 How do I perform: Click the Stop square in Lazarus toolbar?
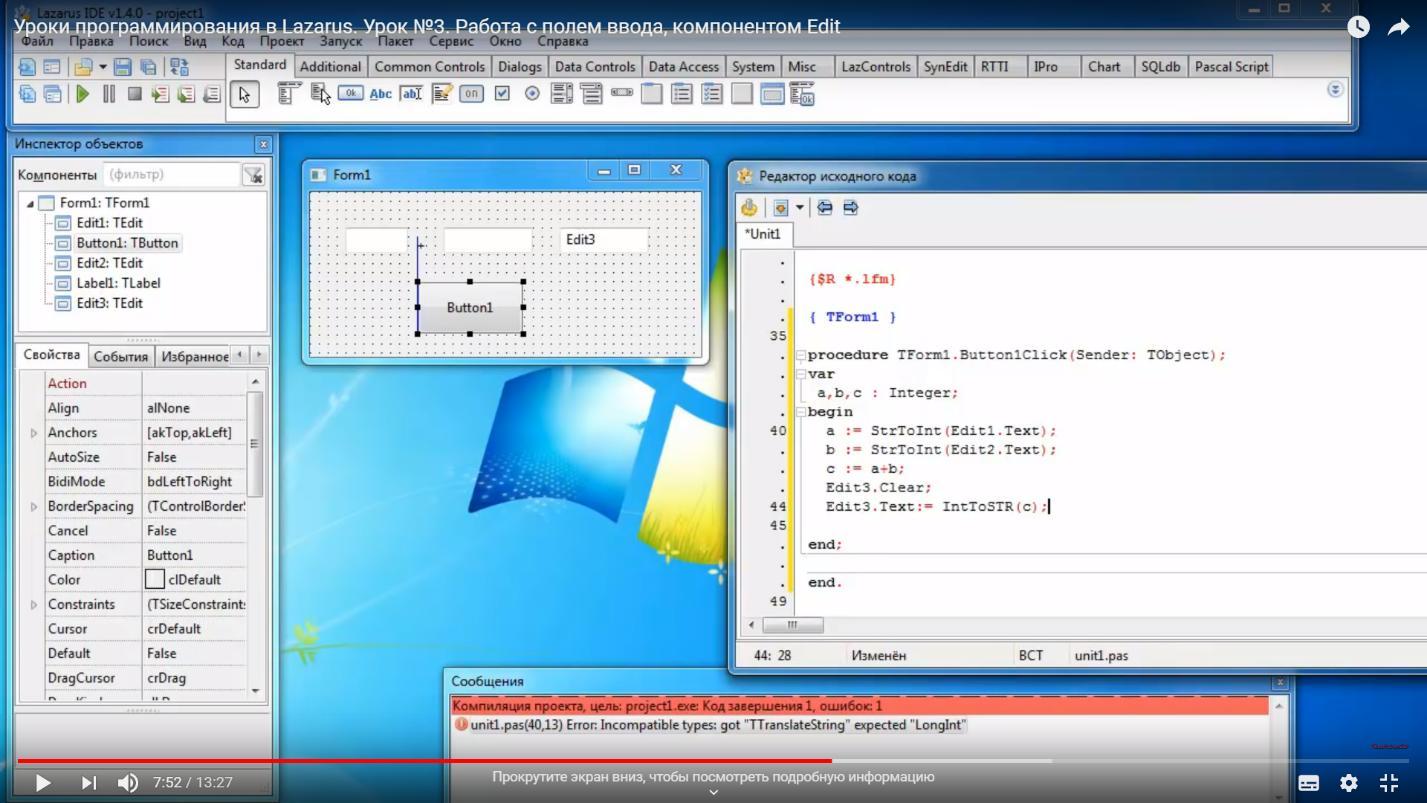click(134, 94)
